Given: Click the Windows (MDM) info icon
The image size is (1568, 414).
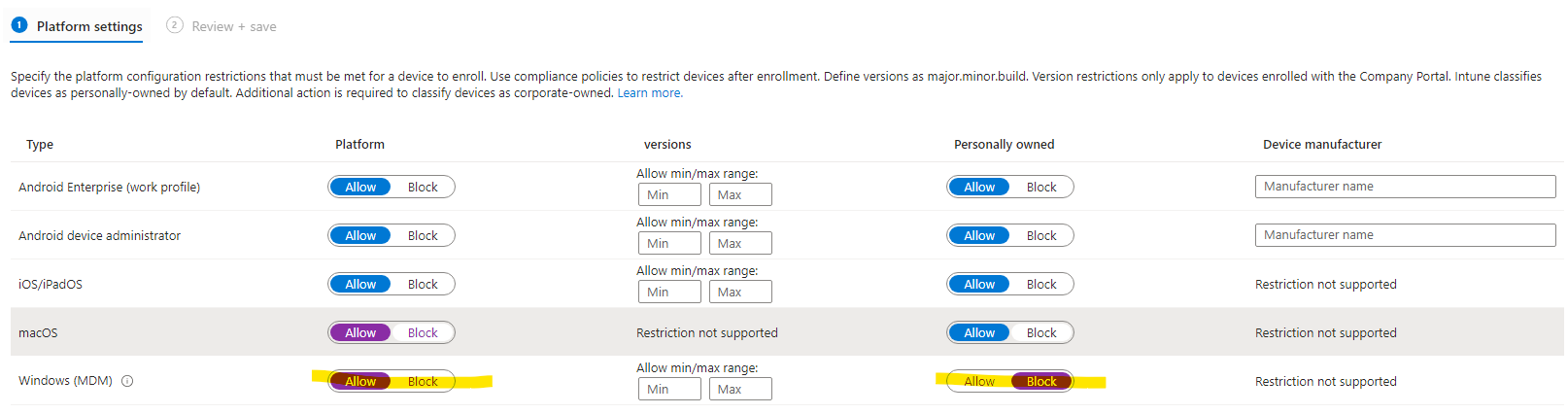Looking at the screenshot, I should point(127,381).
